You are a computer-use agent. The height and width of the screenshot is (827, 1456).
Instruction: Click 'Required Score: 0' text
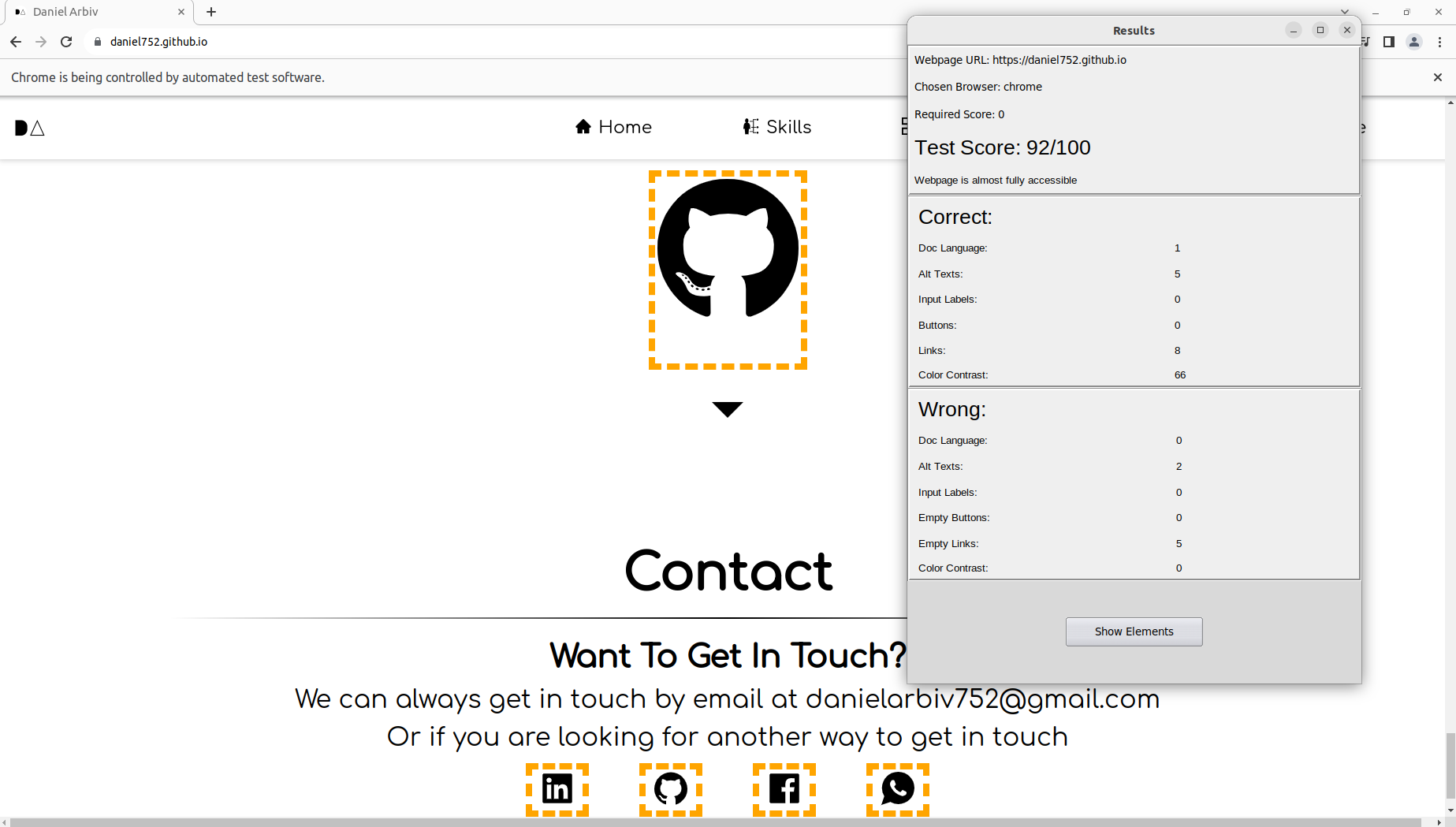coord(959,114)
